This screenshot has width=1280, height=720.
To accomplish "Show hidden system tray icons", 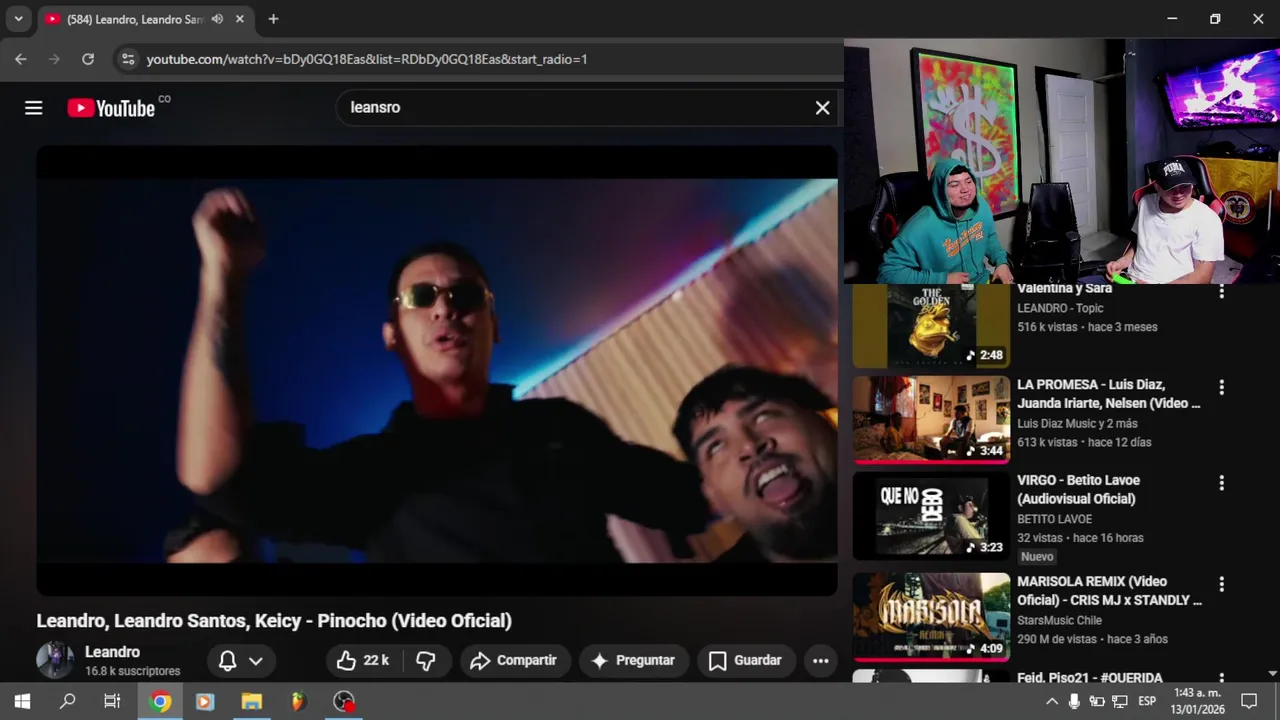I will [1052, 701].
